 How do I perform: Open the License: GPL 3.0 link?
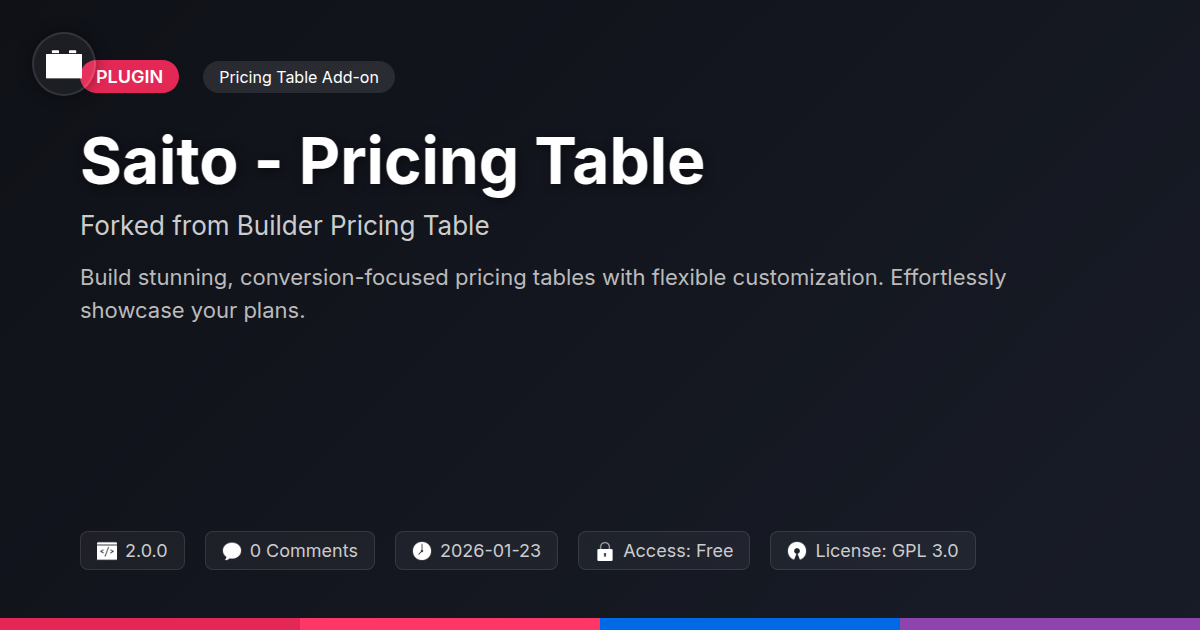886,551
